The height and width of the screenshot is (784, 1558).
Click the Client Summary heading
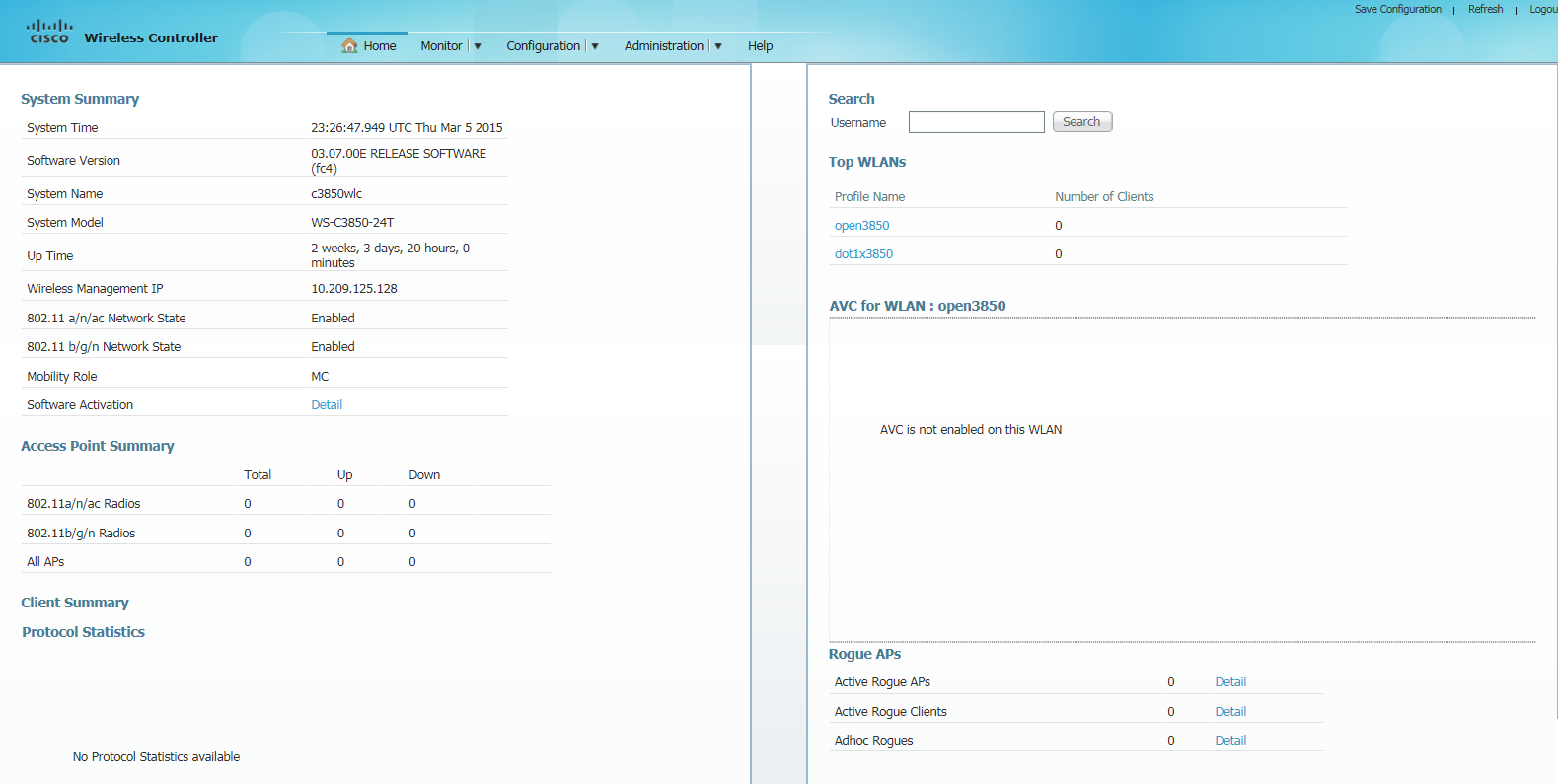click(x=75, y=603)
